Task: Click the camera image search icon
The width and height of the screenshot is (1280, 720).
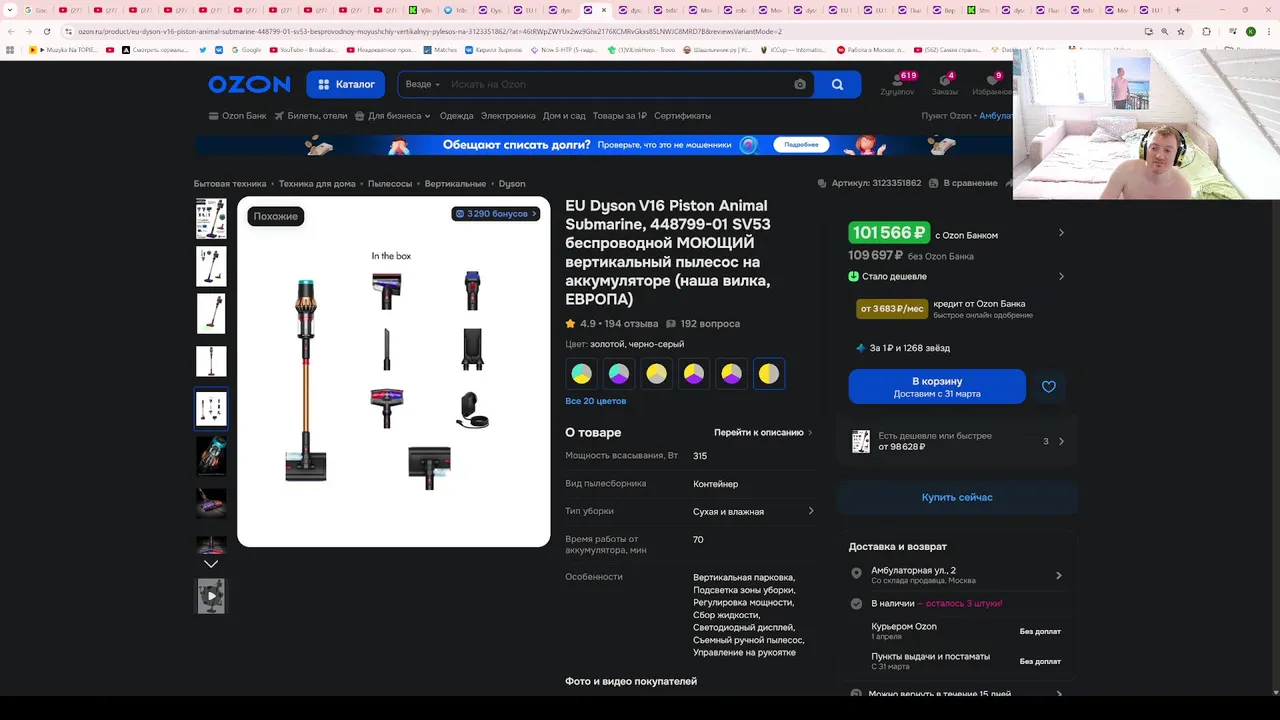Action: click(x=800, y=85)
